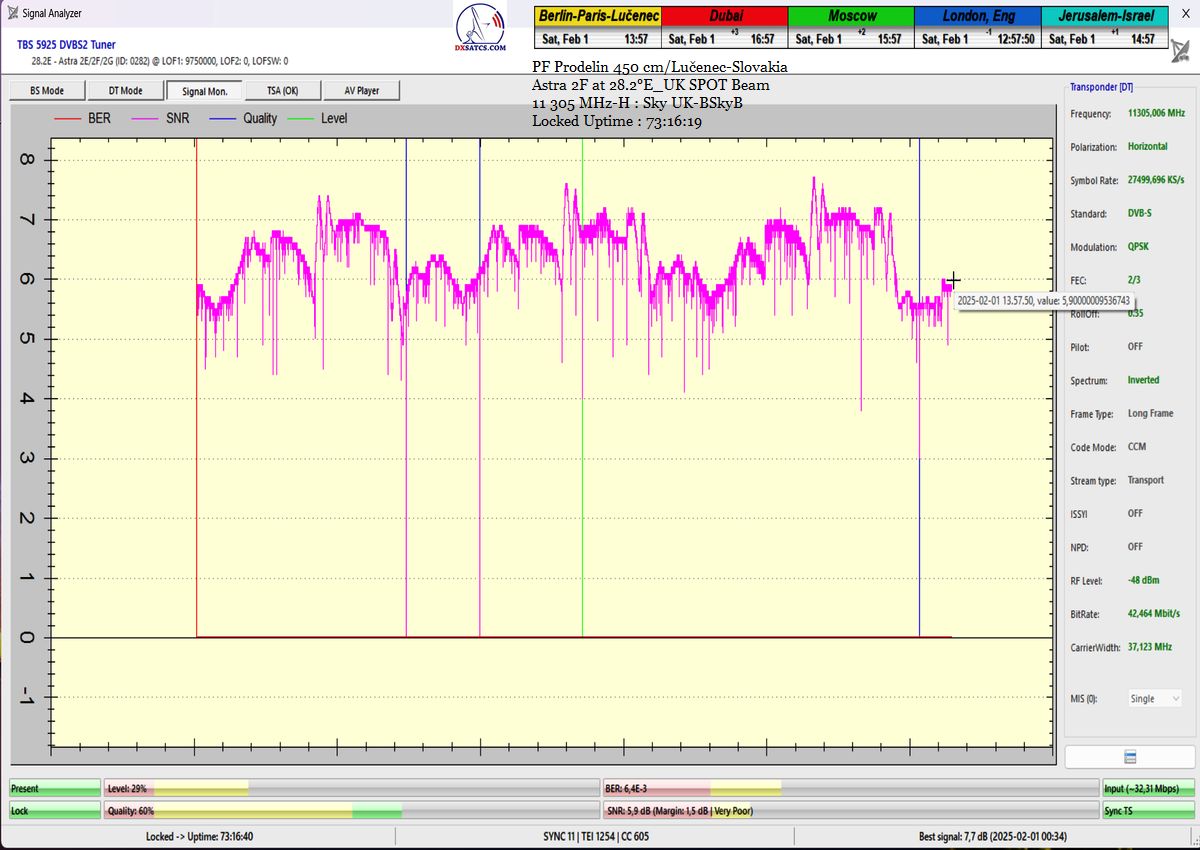Click the green Lock status indicator
This screenshot has width=1200, height=850.
coord(54,811)
